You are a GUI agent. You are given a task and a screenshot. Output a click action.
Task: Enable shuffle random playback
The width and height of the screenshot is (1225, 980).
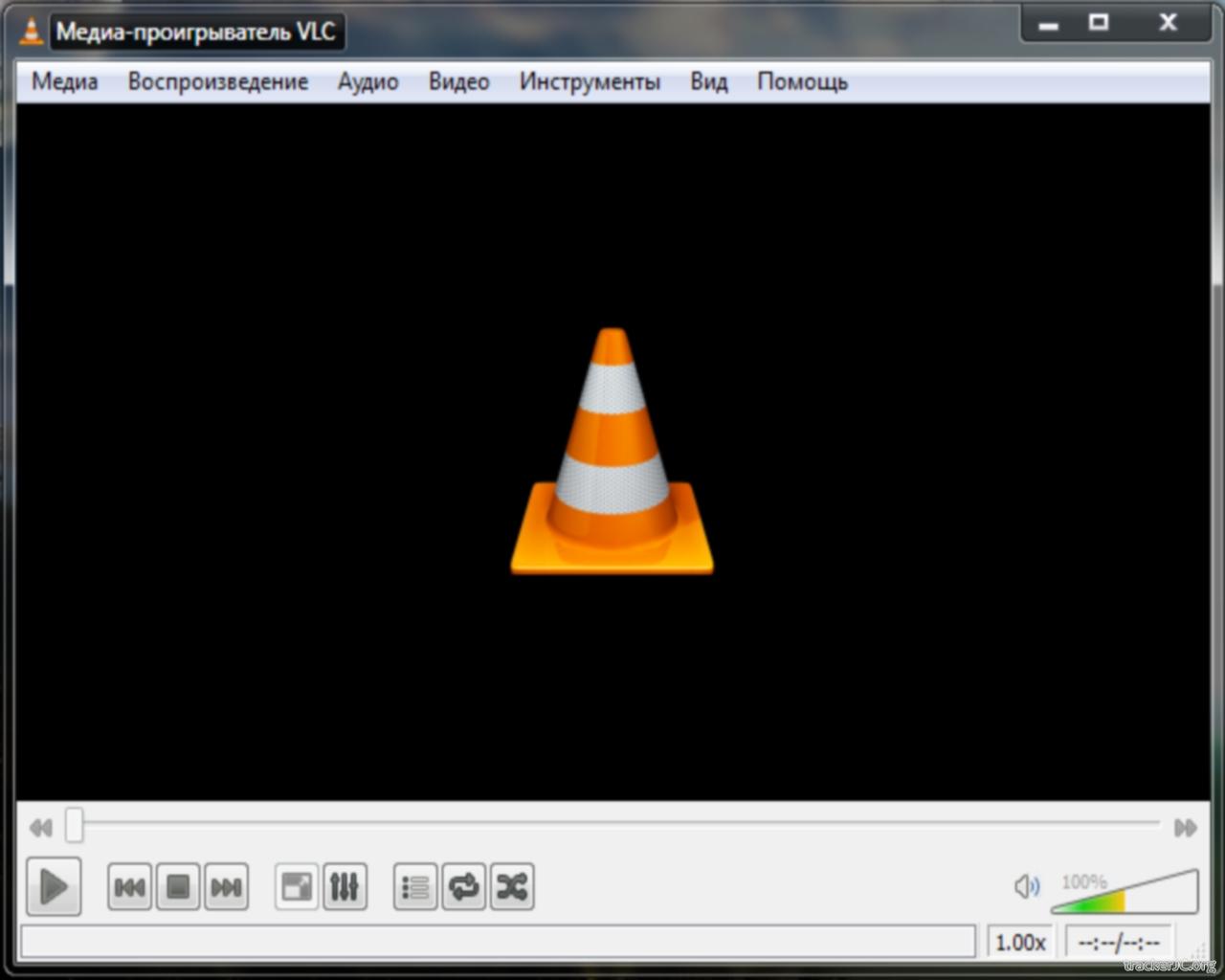[x=512, y=887]
